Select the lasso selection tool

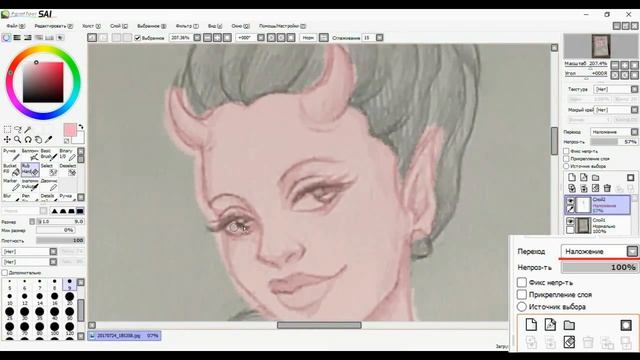(18, 130)
